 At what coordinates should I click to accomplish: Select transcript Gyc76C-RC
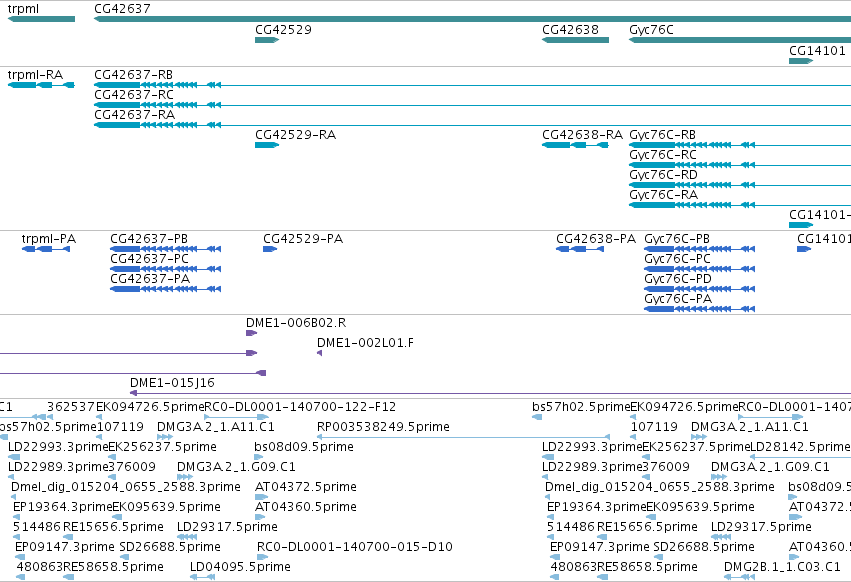pos(663,155)
